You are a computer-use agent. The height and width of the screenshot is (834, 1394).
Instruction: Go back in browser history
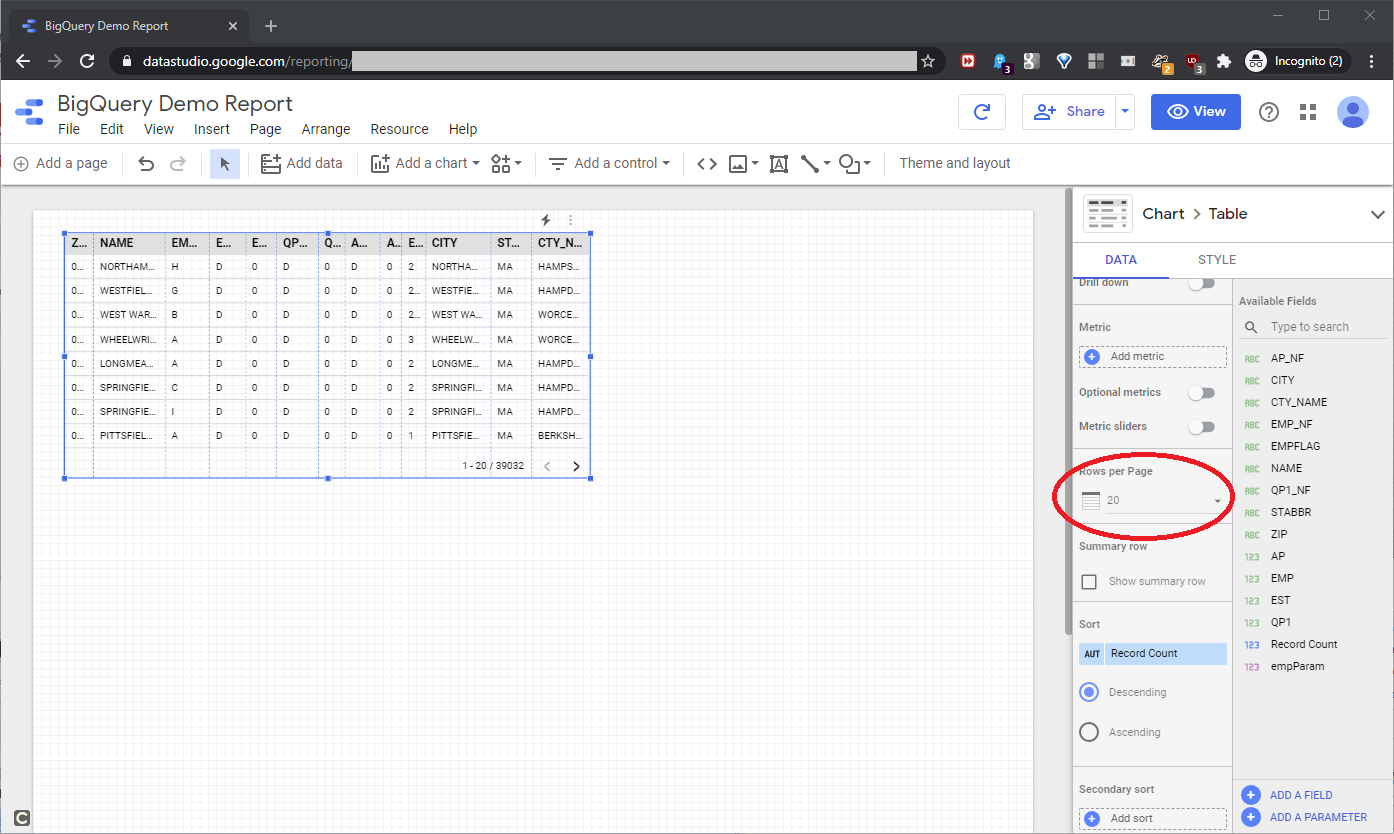[x=23, y=61]
